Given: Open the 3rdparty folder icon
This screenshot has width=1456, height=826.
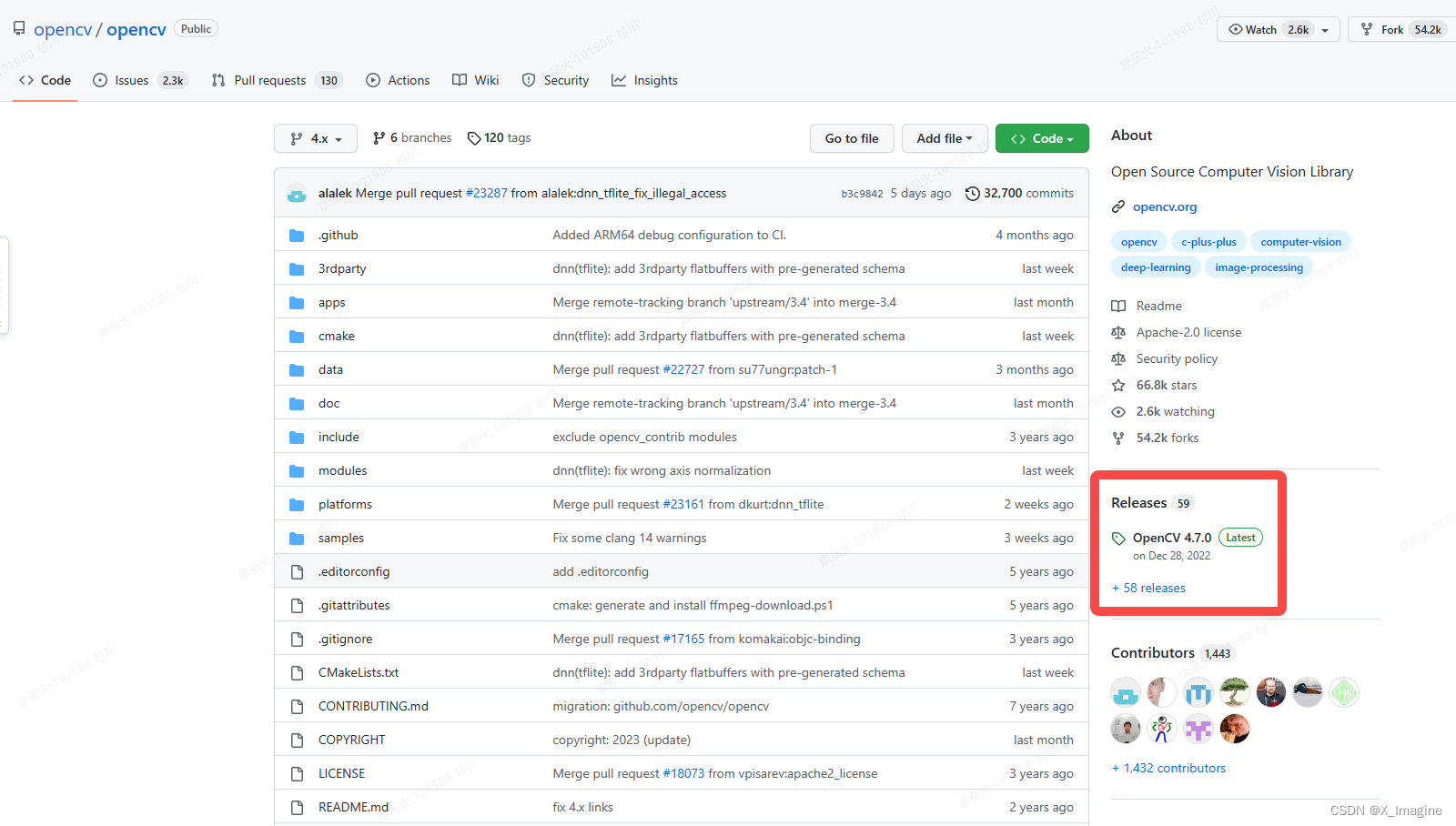Looking at the screenshot, I should click(x=297, y=269).
